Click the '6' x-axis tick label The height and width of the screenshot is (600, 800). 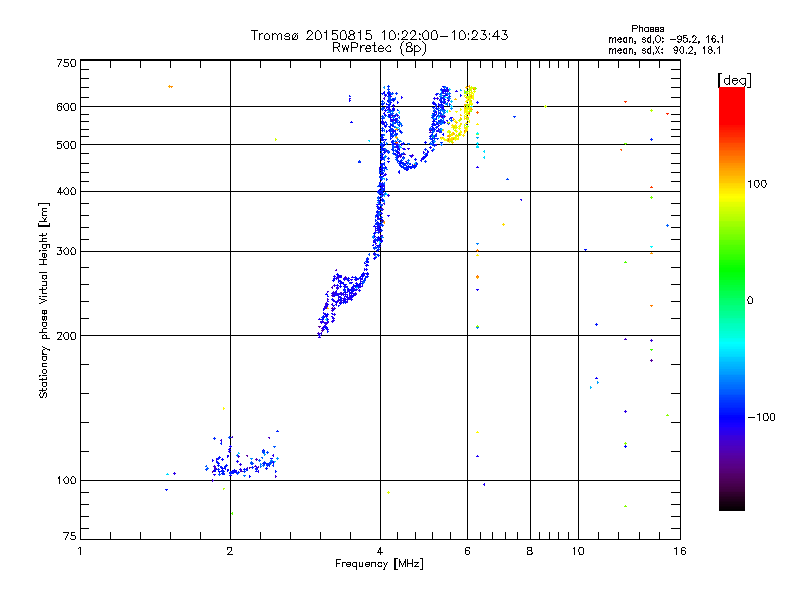[x=467, y=551]
